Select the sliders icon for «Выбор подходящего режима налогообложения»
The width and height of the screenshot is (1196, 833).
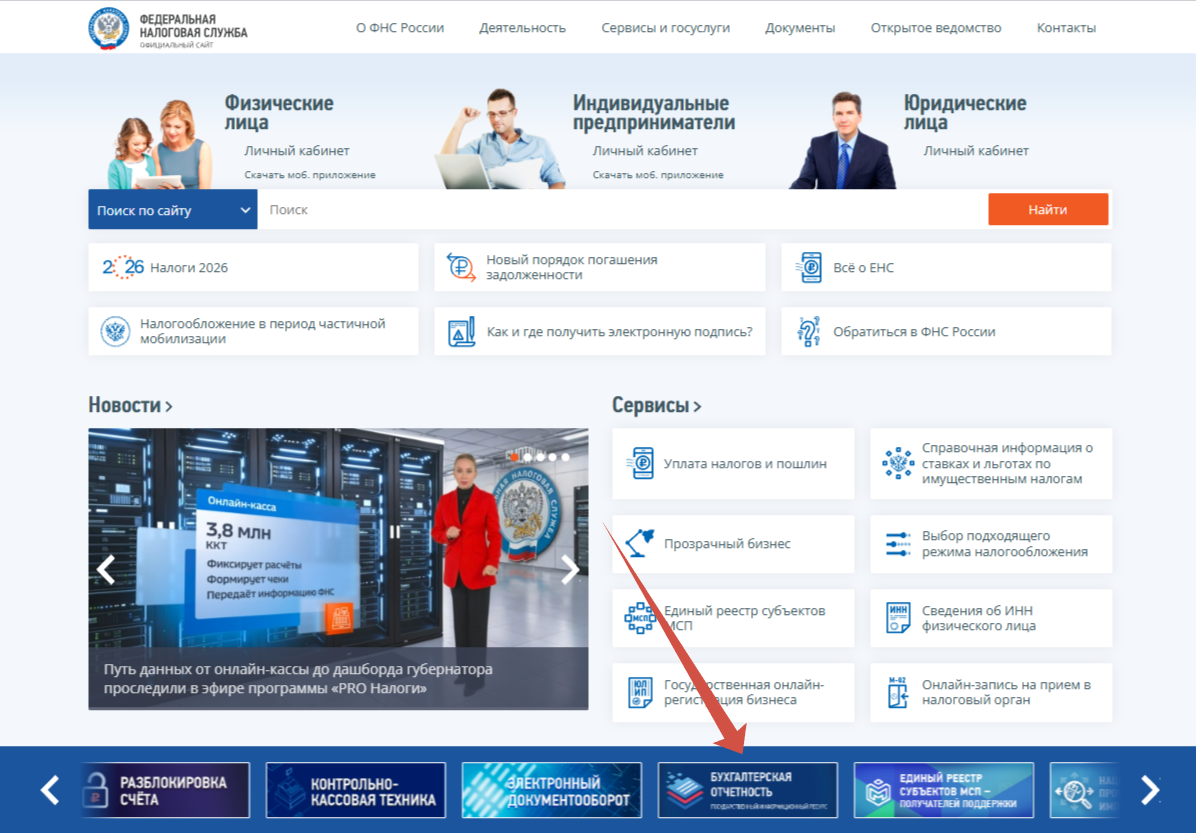tap(897, 544)
